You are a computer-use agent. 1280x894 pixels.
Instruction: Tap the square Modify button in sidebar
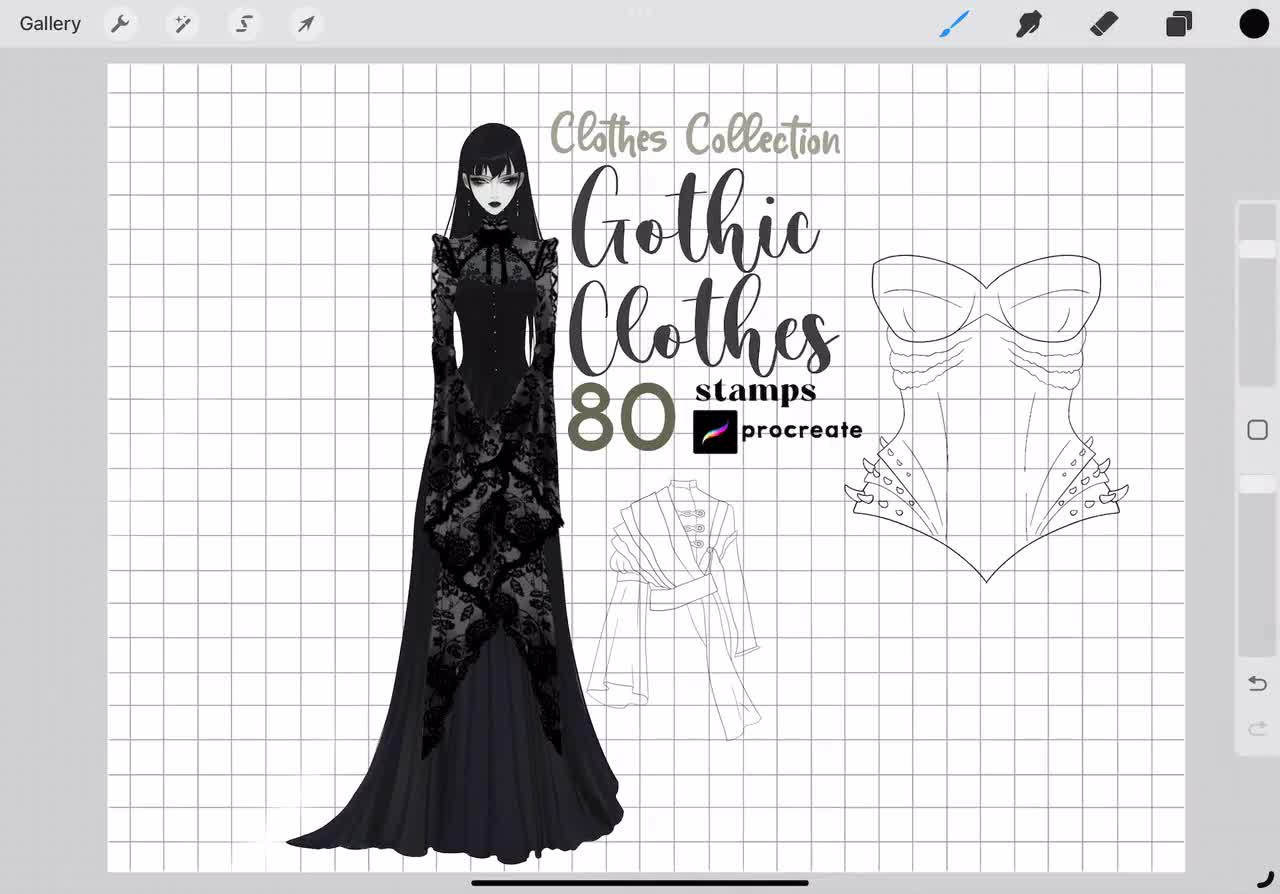(x=1257, y=430)
